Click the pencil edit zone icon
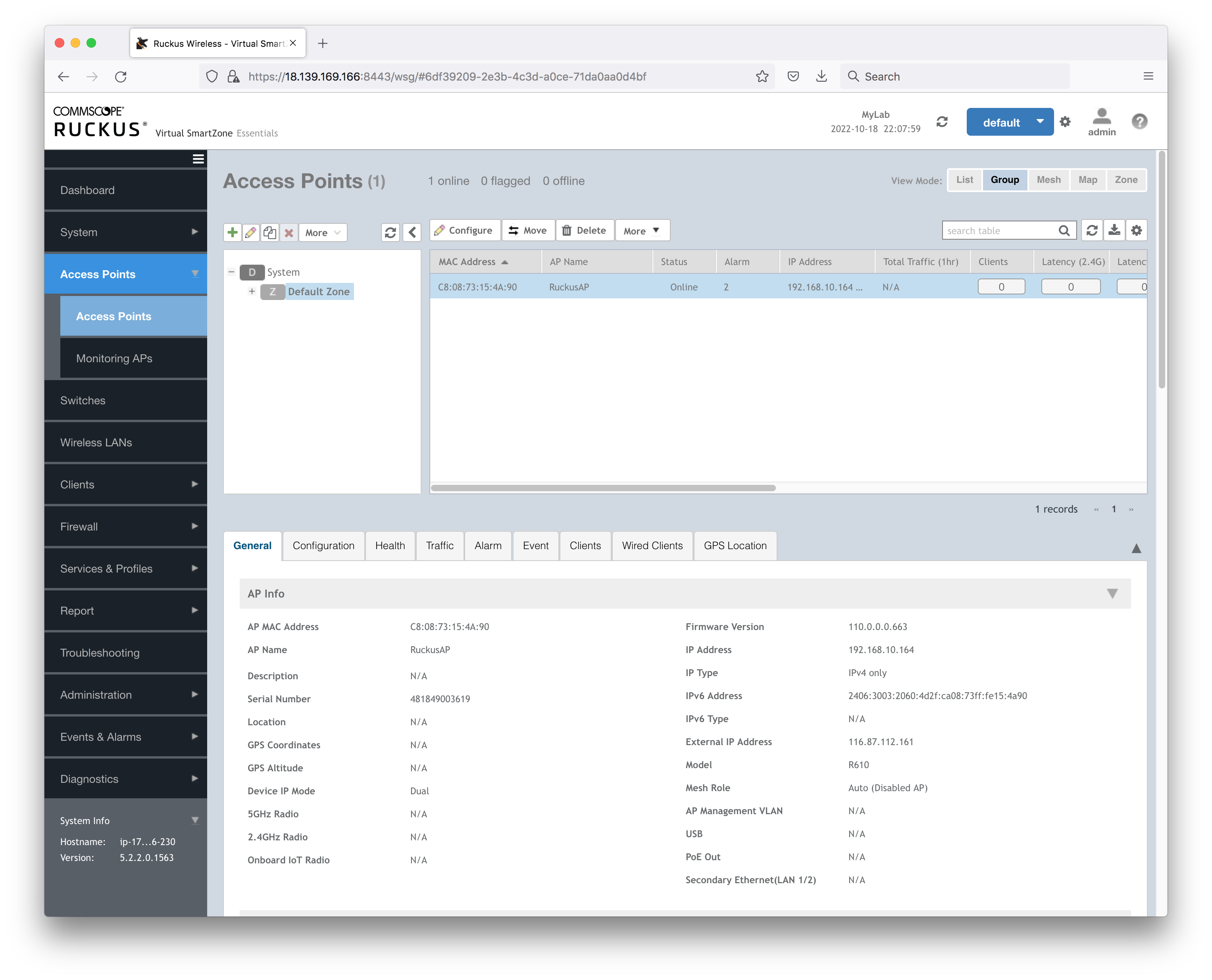Screen dimensions: 1212x980 [x=251, y=232]
